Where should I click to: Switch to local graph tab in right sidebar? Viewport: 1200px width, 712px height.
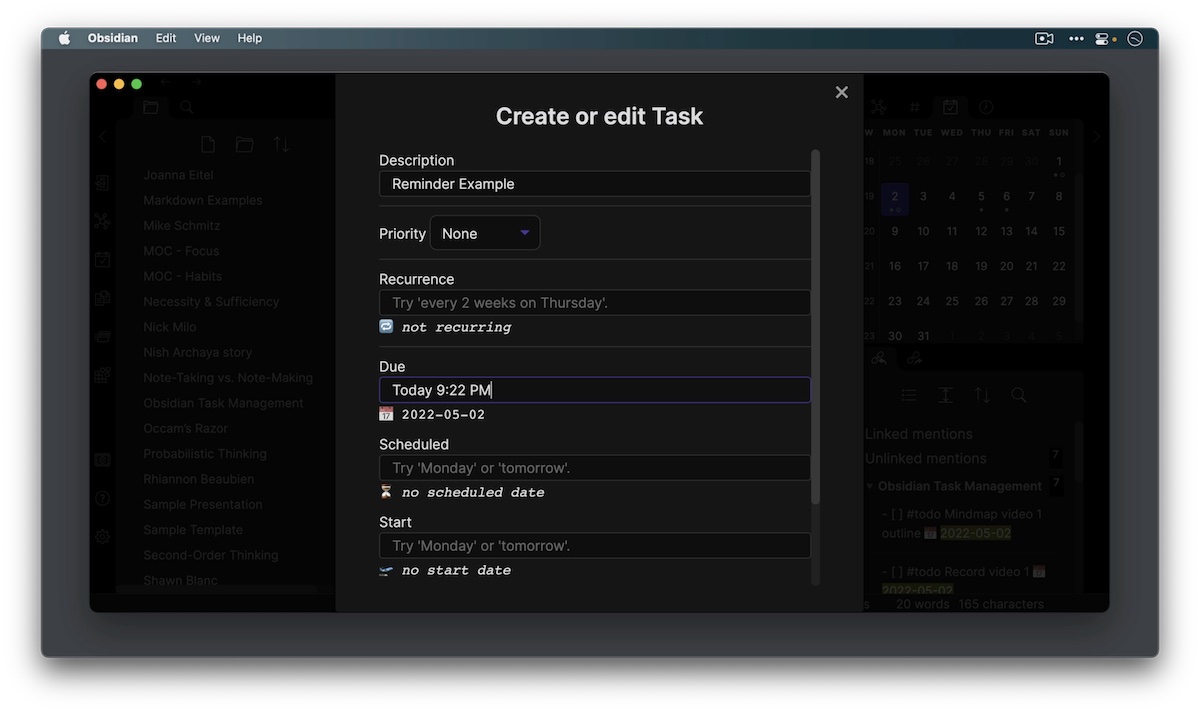(879, 107)
